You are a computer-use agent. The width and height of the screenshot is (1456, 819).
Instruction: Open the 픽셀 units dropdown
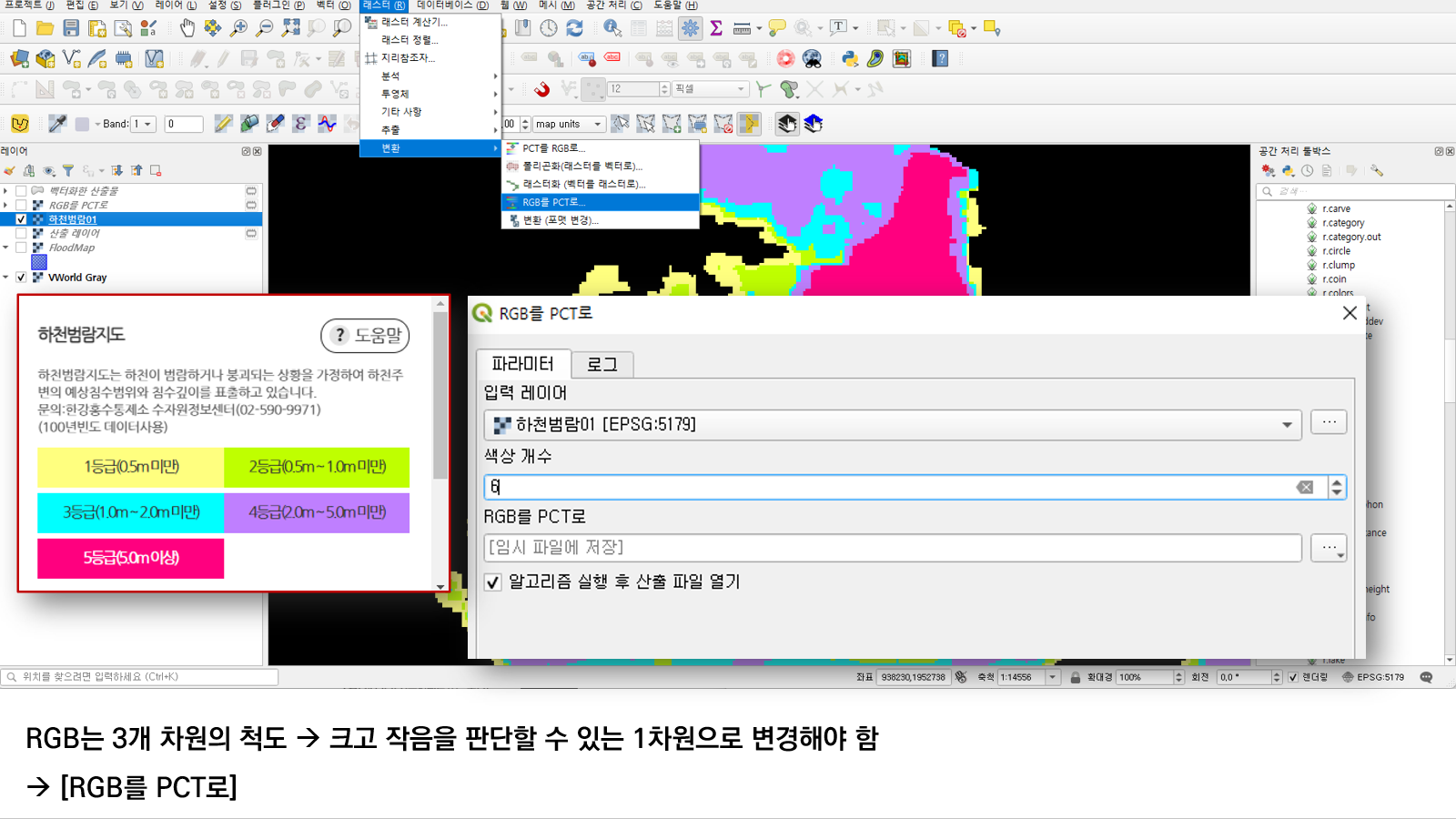[x=710, y=89]
